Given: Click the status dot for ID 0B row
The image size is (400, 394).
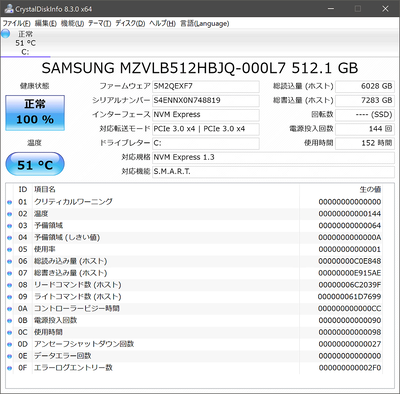Looking at the screenshot, I should tap(10, 321).
